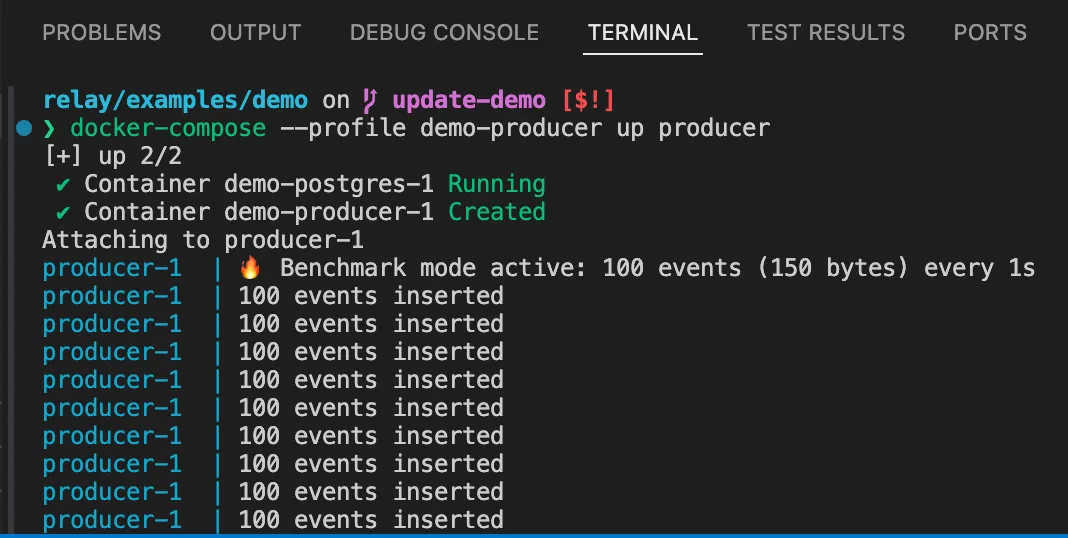Click the fire emoji in the benchmark line
The width and height of the screenshot is (1068, 538).
pos(250,268)
